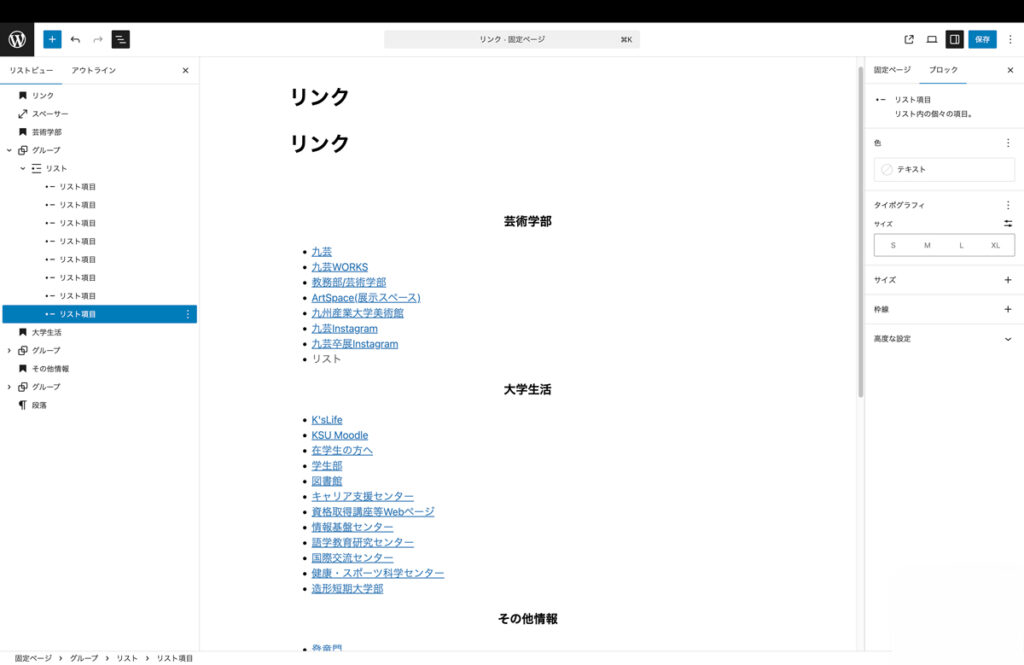This screenshot has height=665, width=1024.
Task: Click the device preview laptop icon
Action: point(932,39)
